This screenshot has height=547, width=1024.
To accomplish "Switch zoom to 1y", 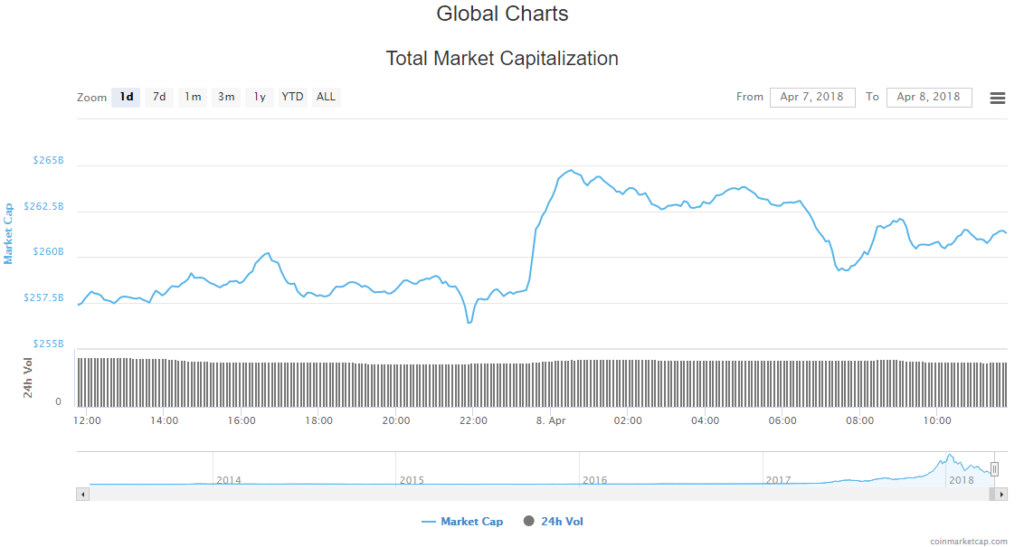I will [260, 97].
